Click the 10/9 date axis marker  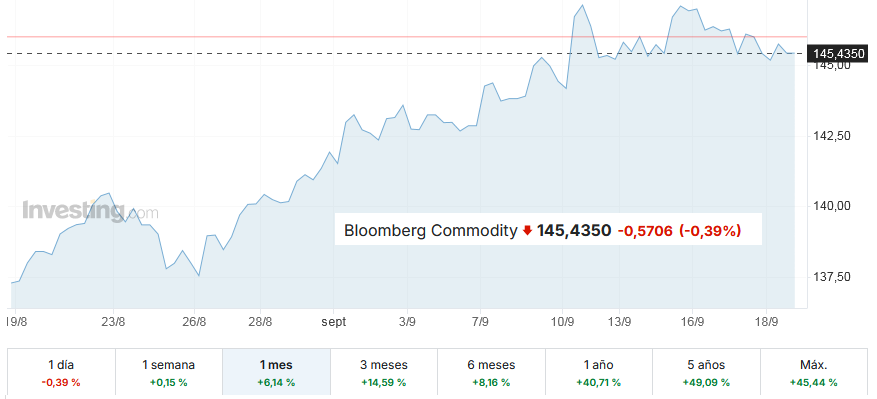[563, 322]
